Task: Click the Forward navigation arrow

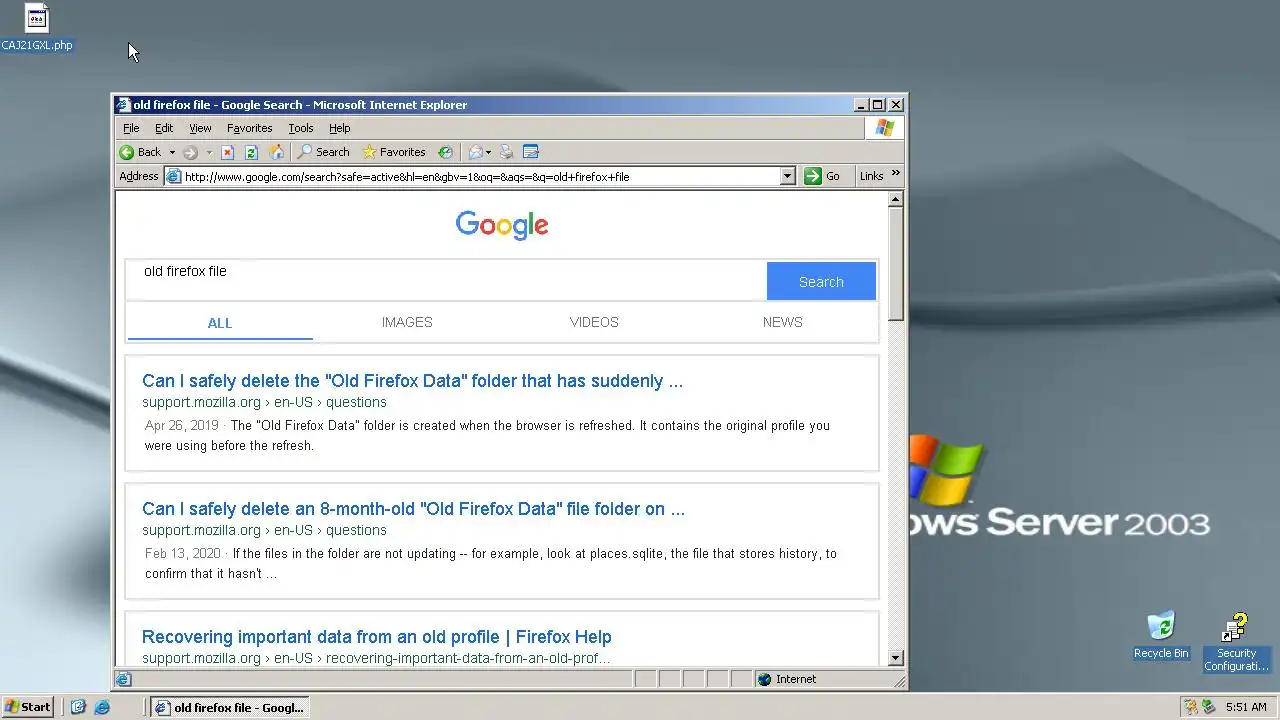Action: click(190, 152)
